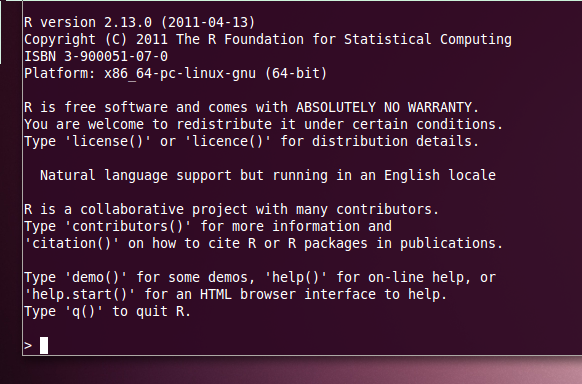Click the "Natural language support" line
This screenshot has width=582, height=384.
pyautogui.click(x=268, y=175)
